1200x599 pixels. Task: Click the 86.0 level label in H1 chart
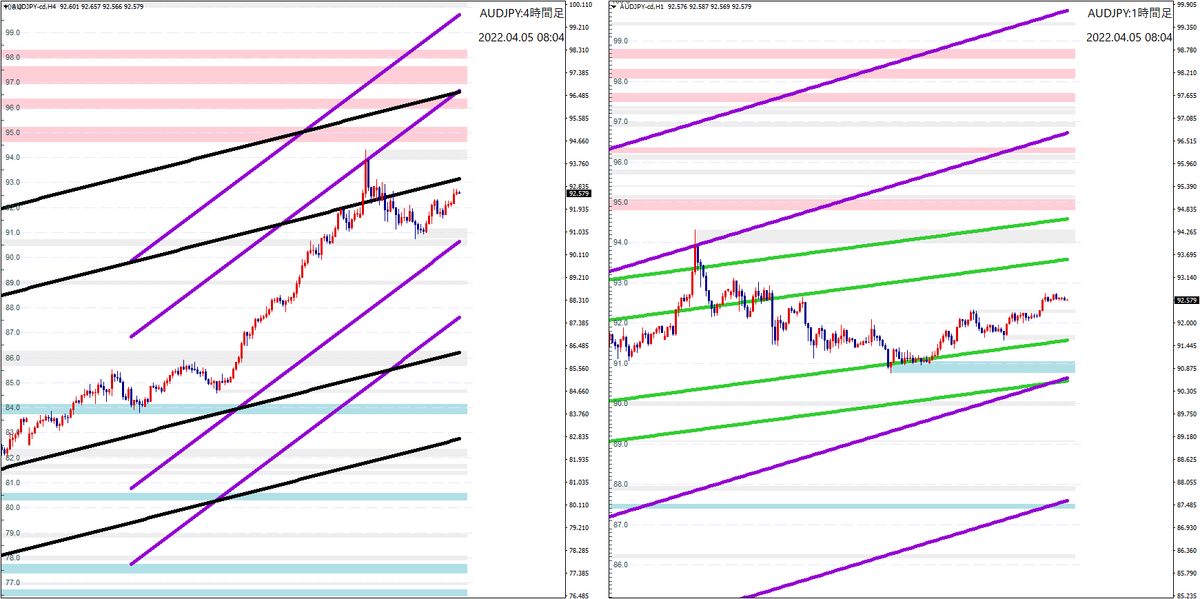pyautogui.click(x=620, y=564)
